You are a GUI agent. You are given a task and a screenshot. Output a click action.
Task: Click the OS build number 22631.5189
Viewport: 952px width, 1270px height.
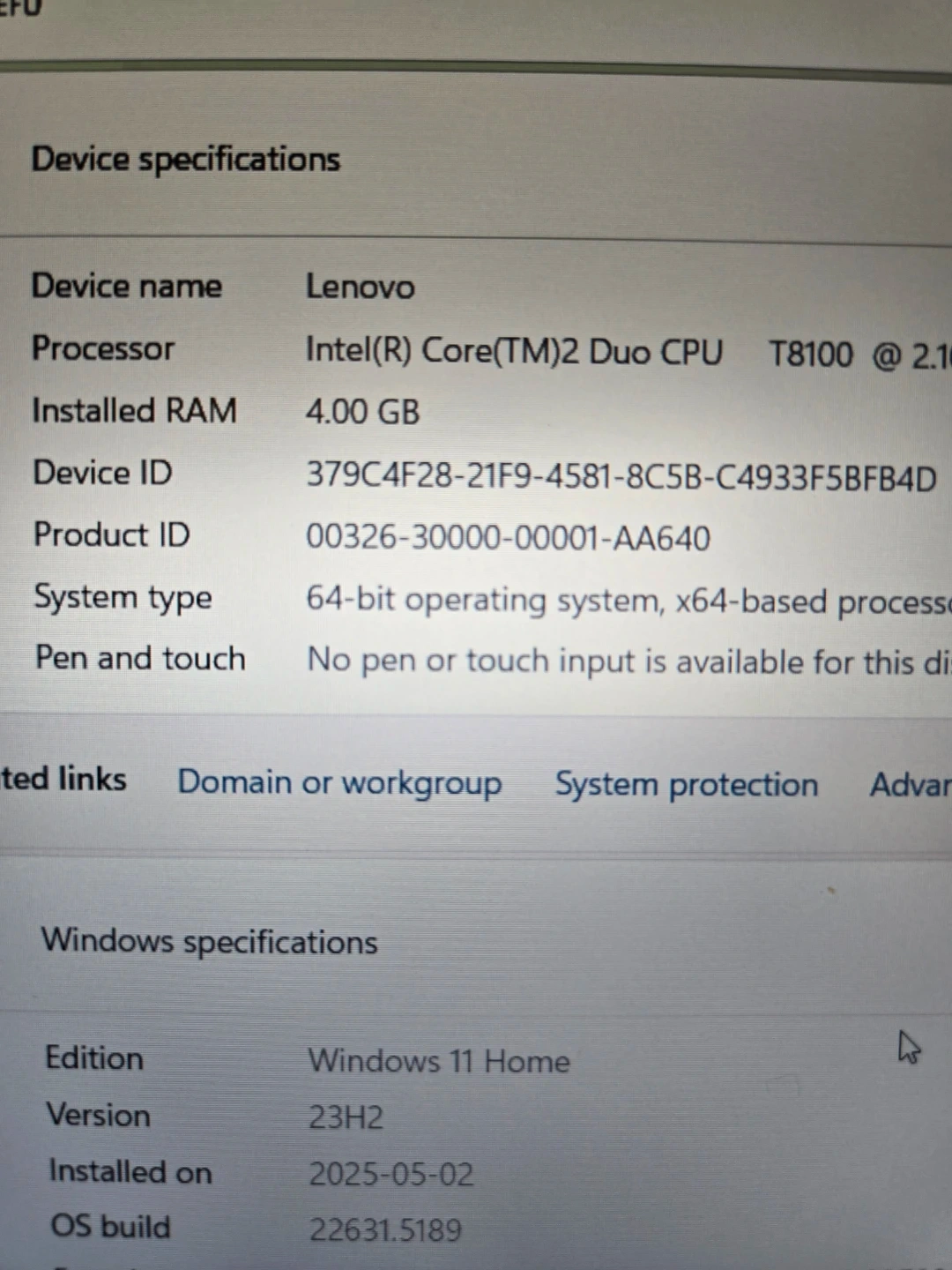[x=384, y=1230]
